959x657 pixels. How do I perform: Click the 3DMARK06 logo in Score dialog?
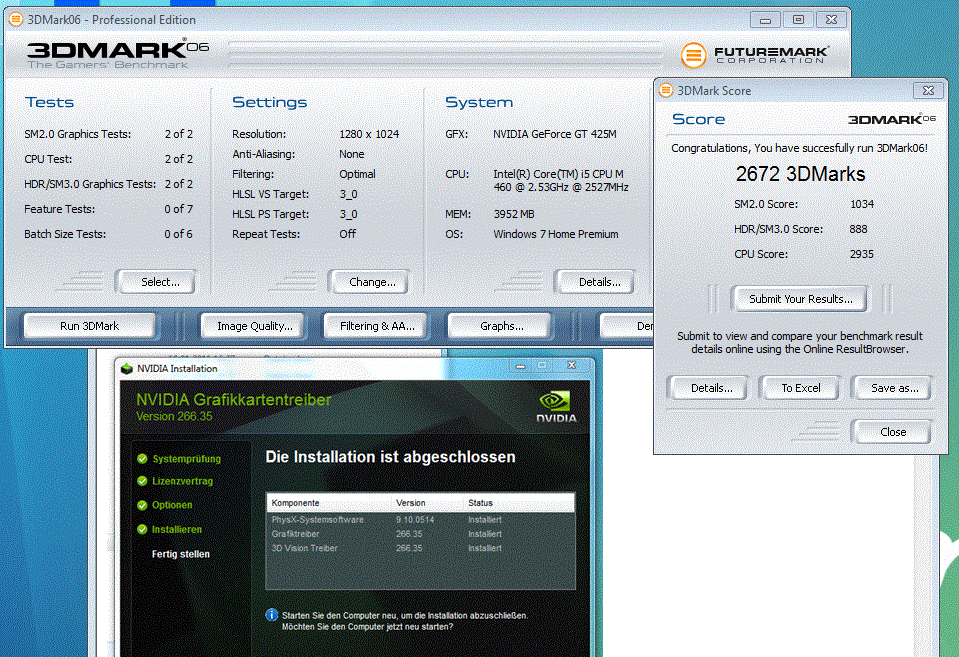(x=892, y=119)
